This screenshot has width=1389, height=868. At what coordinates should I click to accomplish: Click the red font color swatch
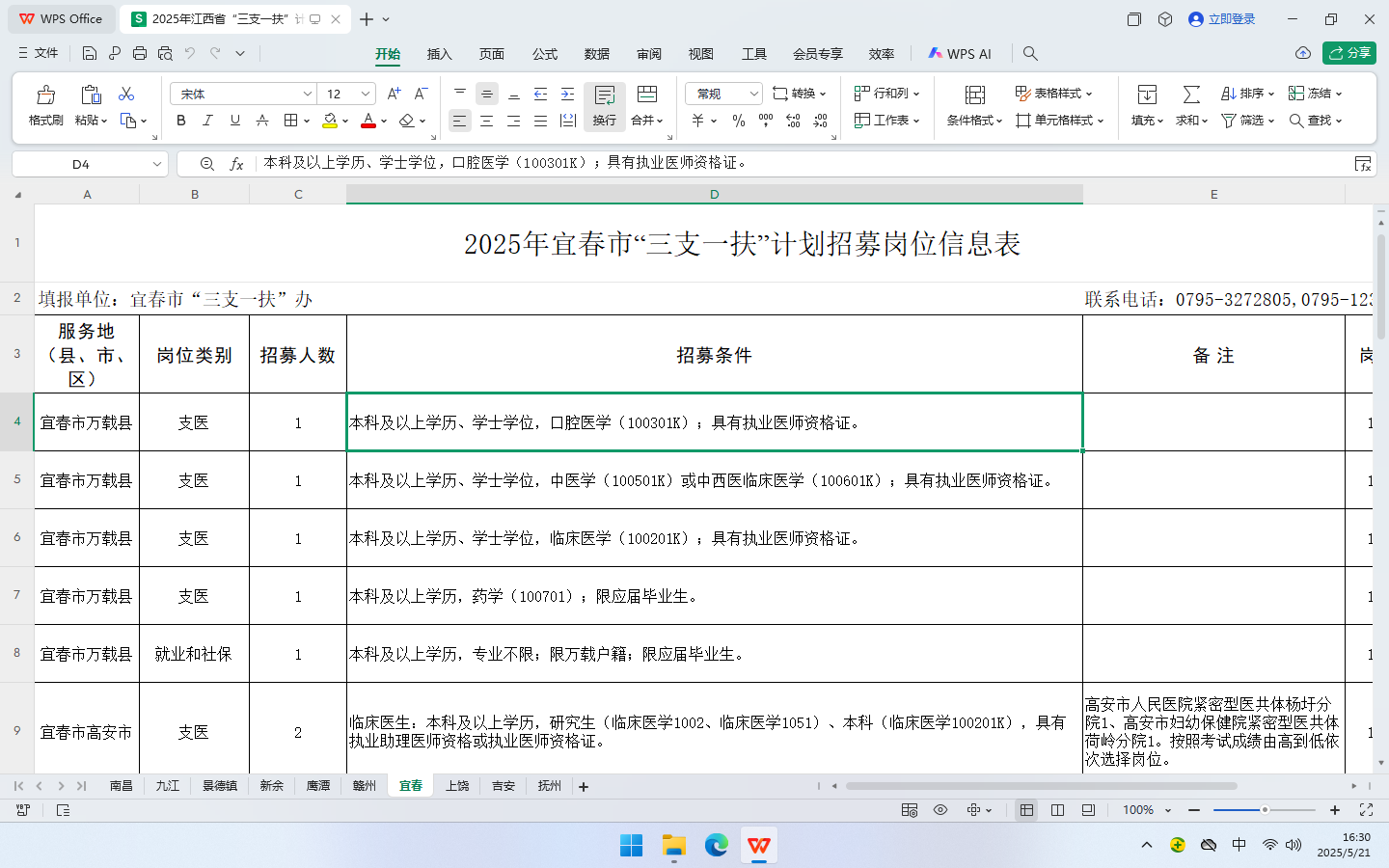368,121
